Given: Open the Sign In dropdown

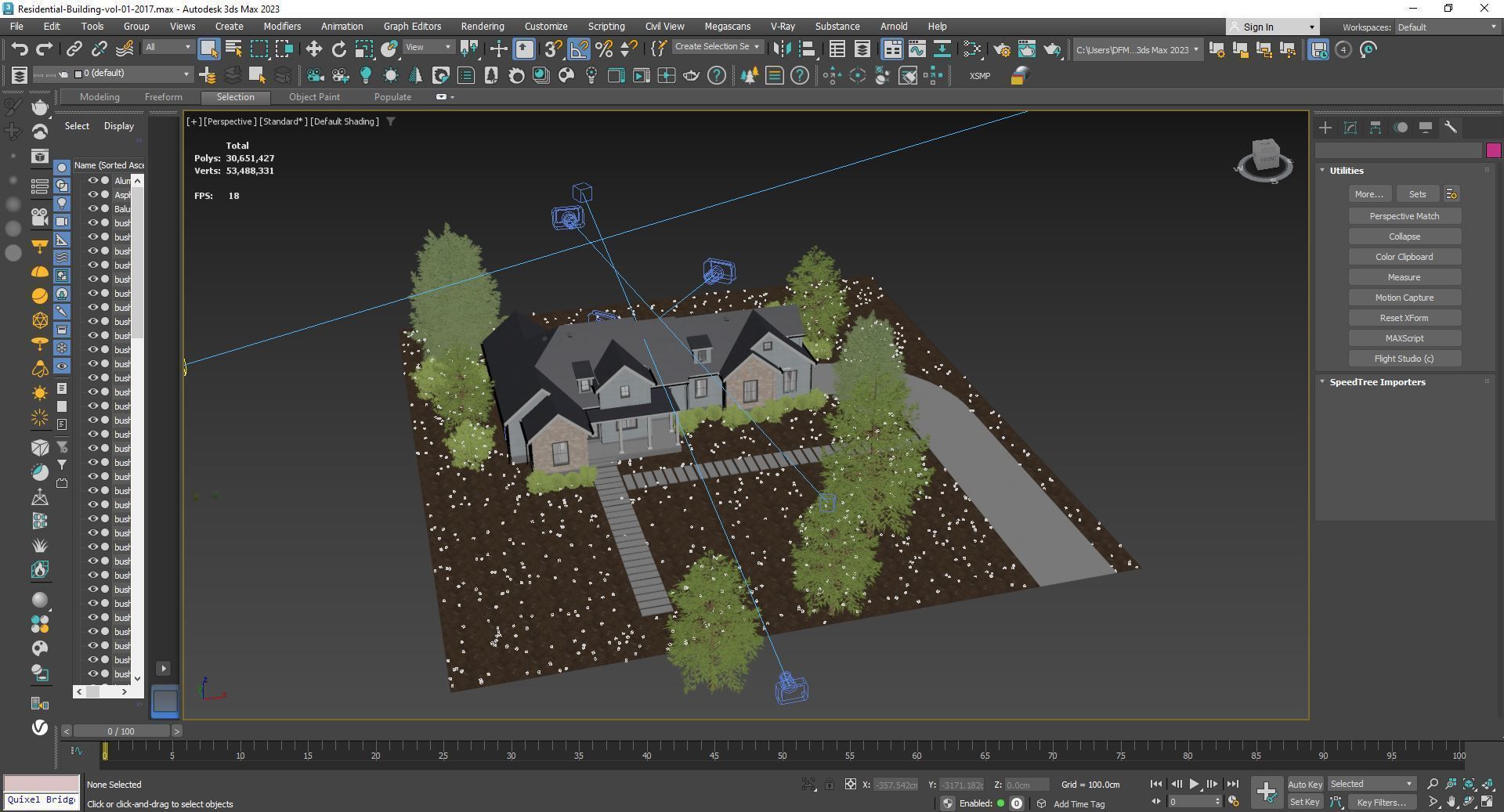Looking at the screenshot, I should click(1272, 27).
